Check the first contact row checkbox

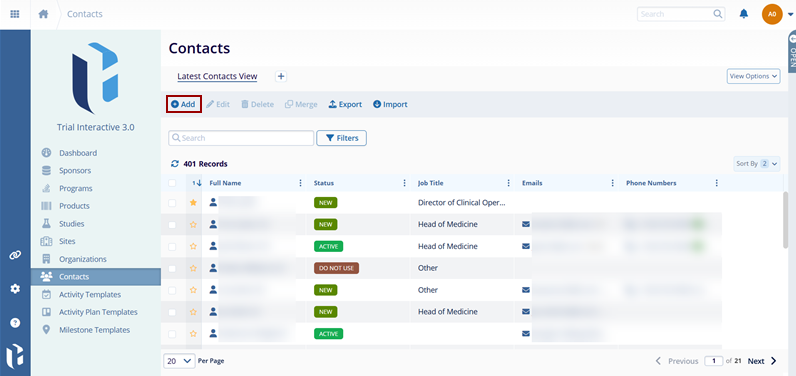172,202
